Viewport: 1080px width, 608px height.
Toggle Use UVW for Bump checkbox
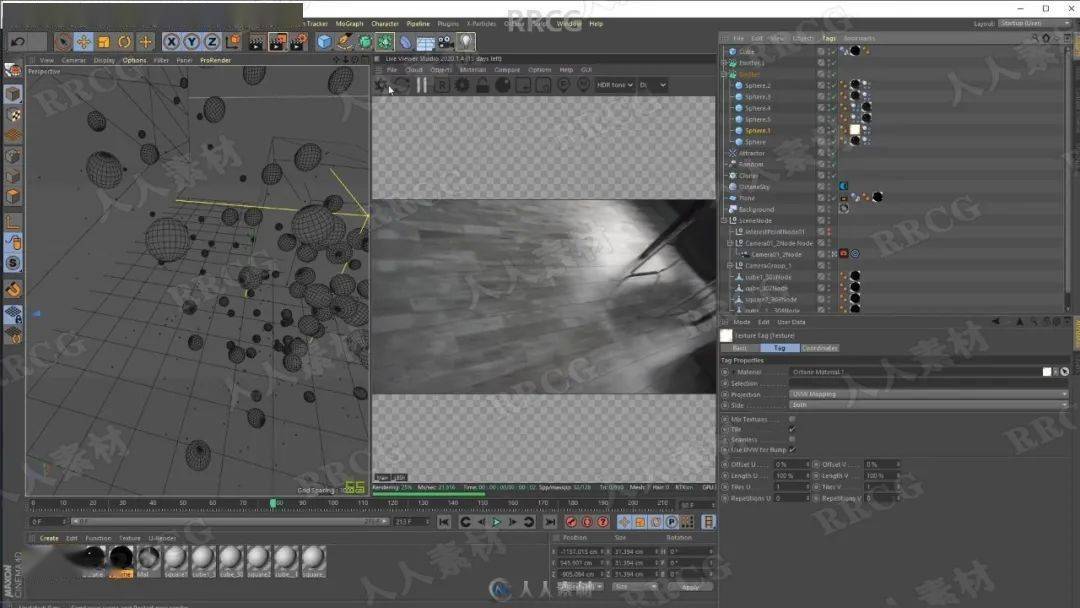792,450
